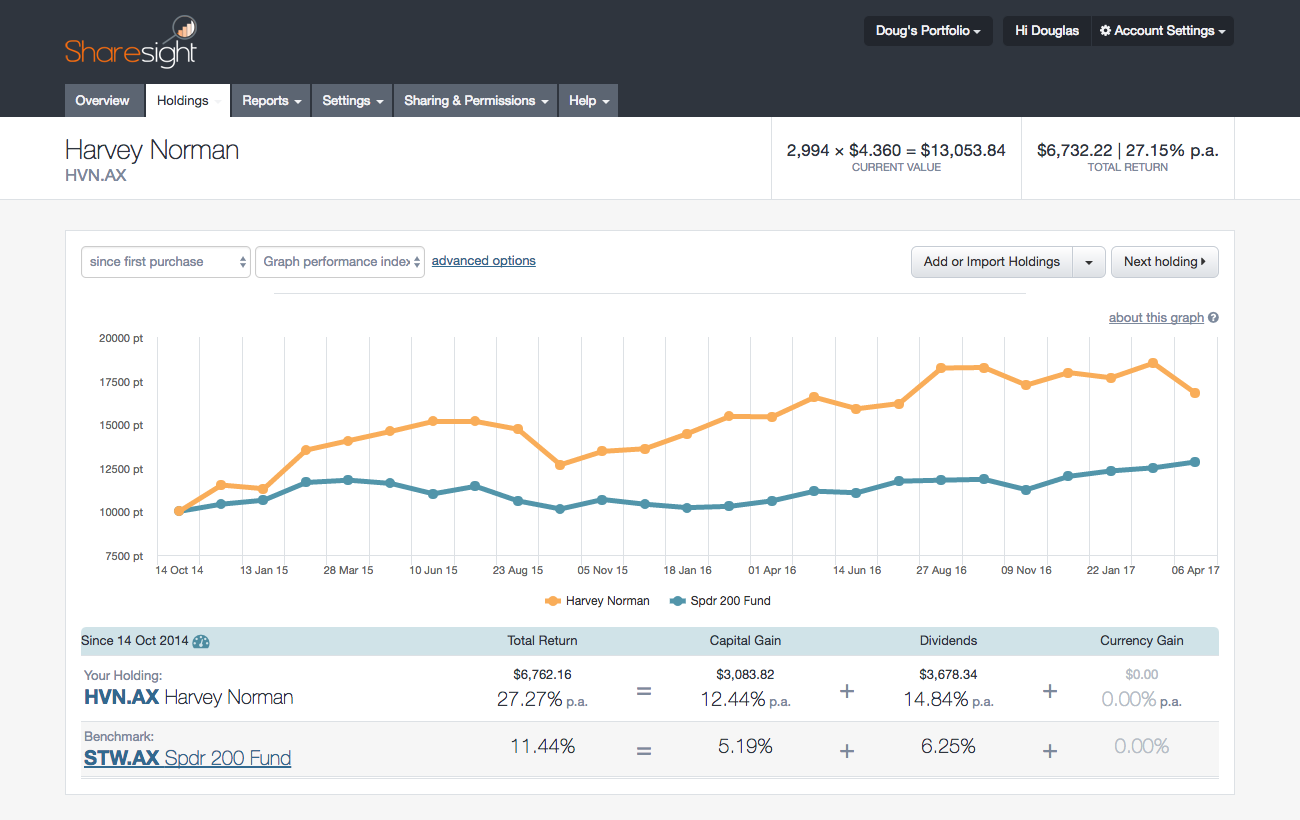
Task: Click the total return '$6,732.22 | 27.15% p.a.'
Action: 1128,151
